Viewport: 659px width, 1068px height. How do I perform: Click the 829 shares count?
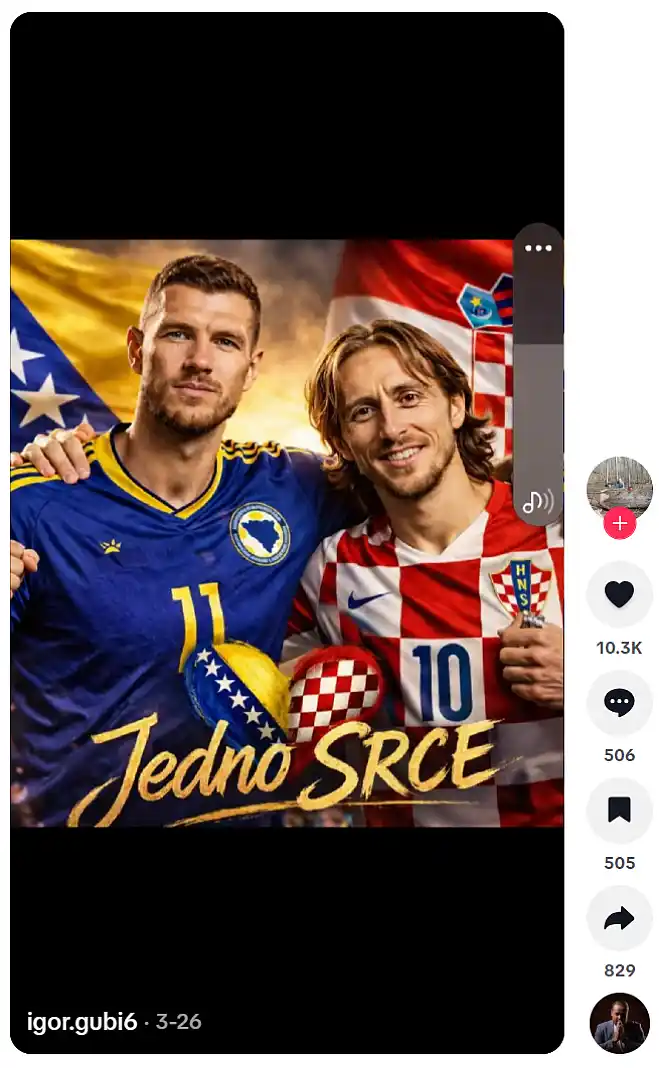tap(619, 971)
